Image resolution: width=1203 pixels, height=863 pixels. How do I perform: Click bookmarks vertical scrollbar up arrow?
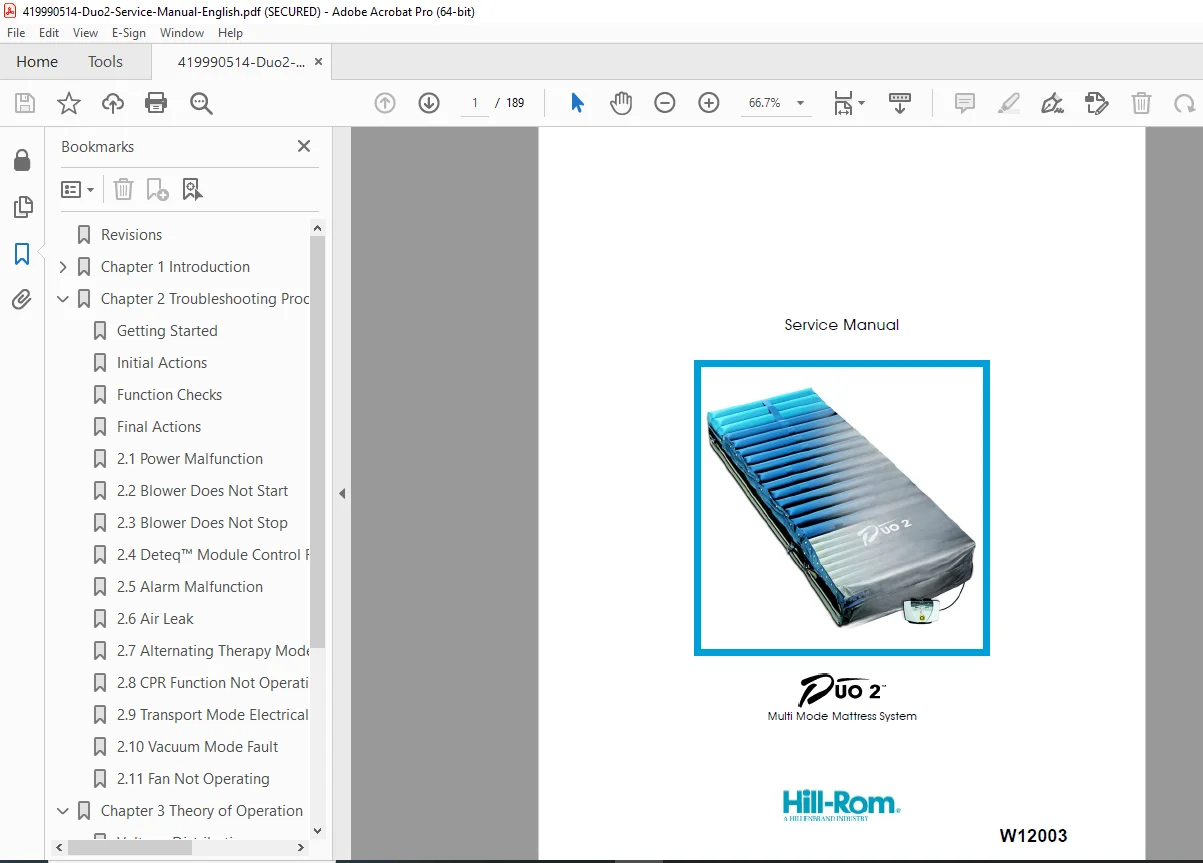[318, 228]
